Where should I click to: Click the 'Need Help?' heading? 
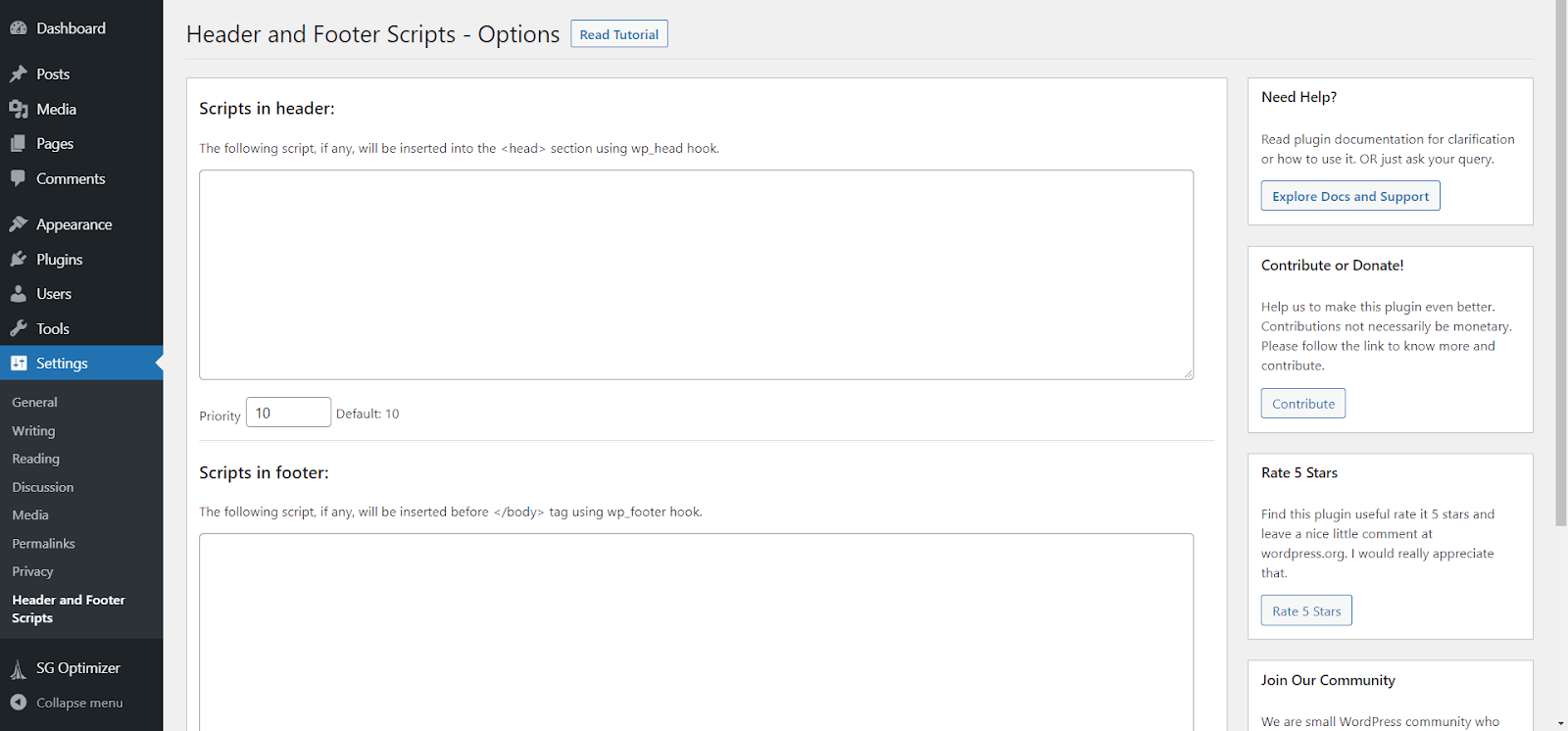pyautogui.click(x=1298, y=97)
